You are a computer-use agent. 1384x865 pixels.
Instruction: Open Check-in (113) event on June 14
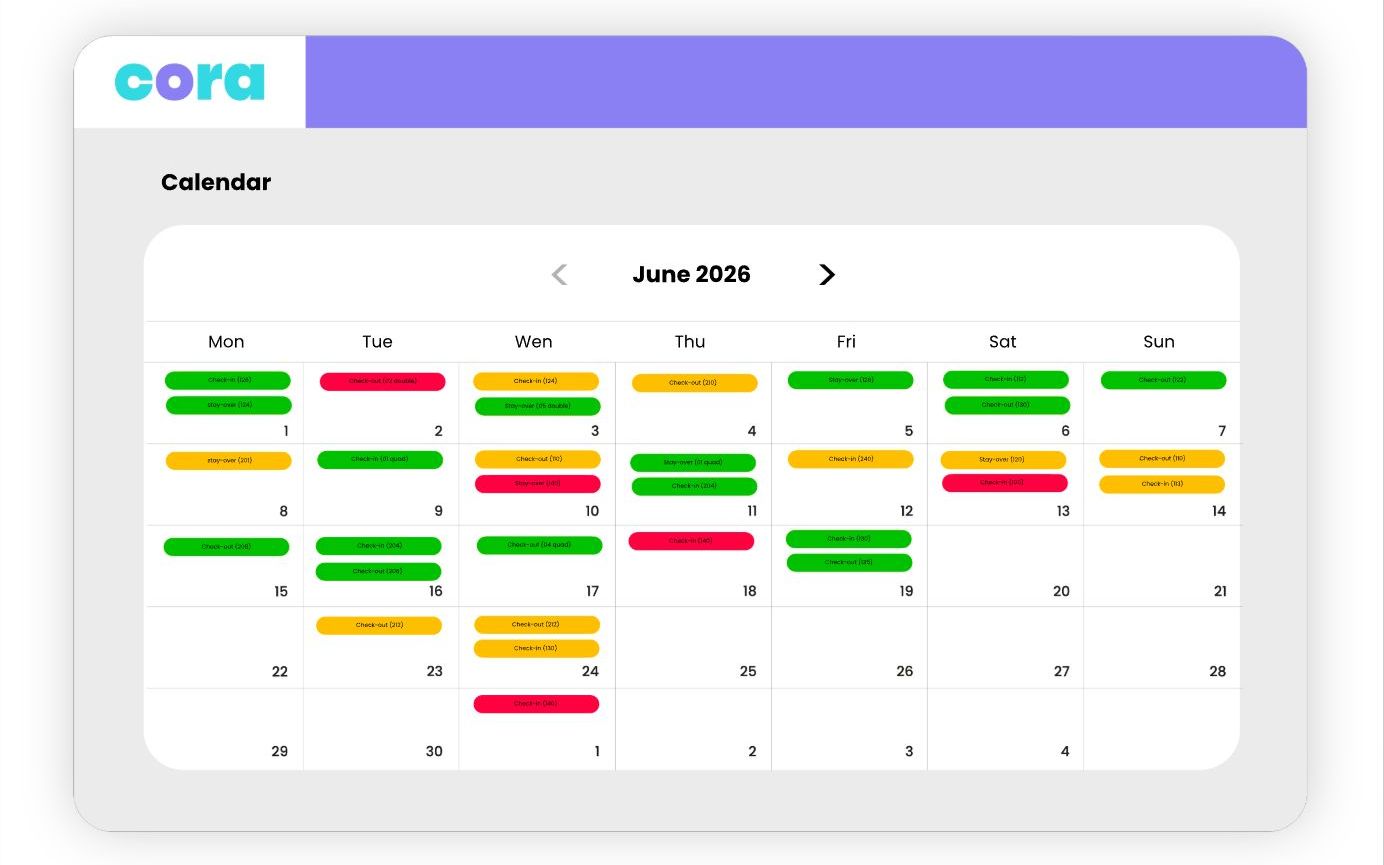pyautogui.click(x=1162, y=484)
